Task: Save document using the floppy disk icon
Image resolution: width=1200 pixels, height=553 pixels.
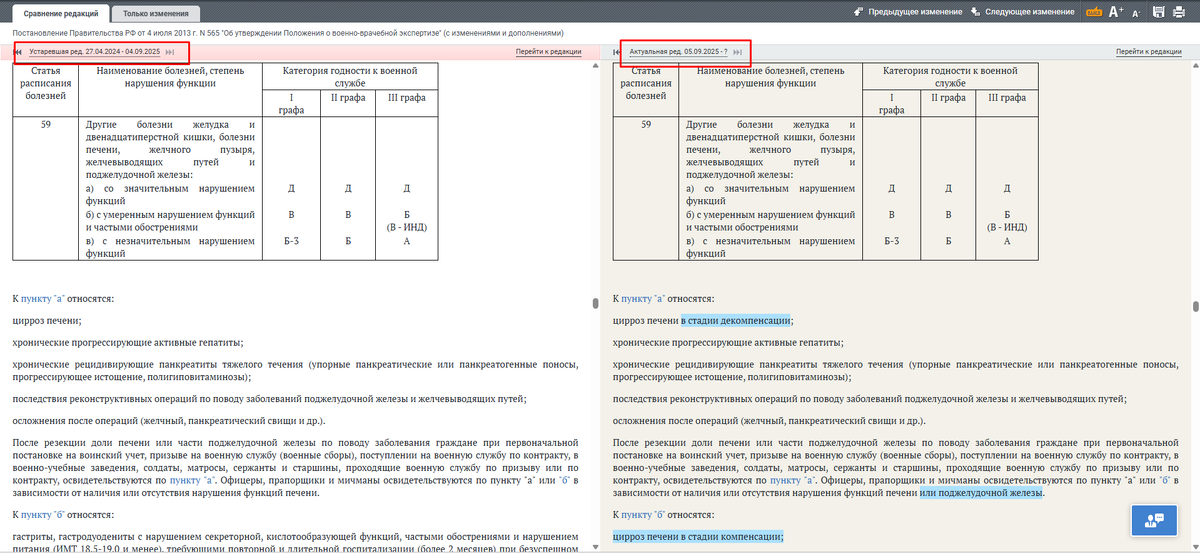Action: click(1159, 12)
